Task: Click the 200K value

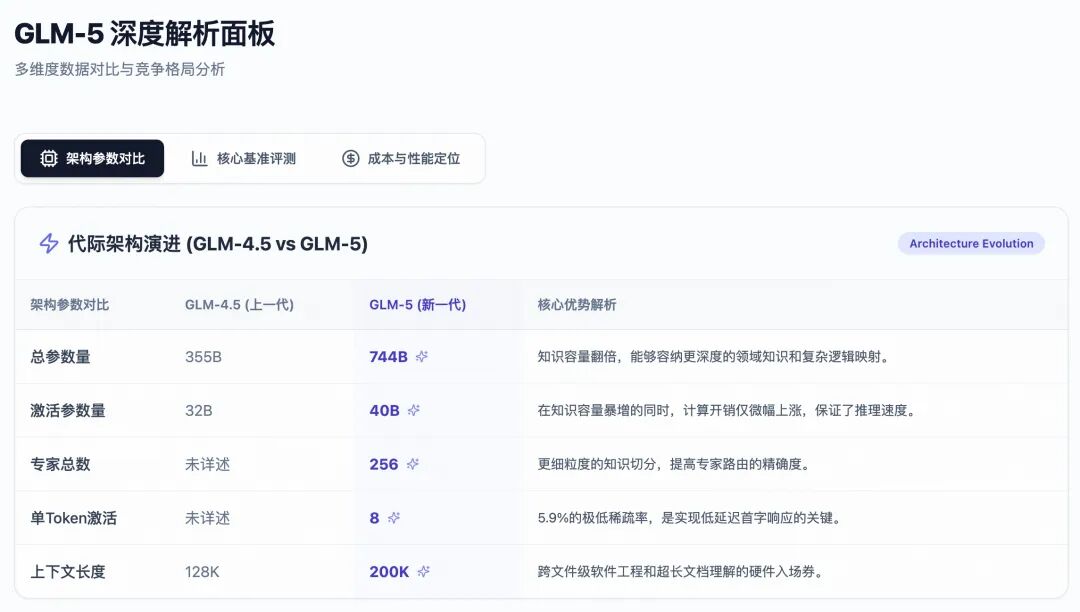Action: point(389,571)
